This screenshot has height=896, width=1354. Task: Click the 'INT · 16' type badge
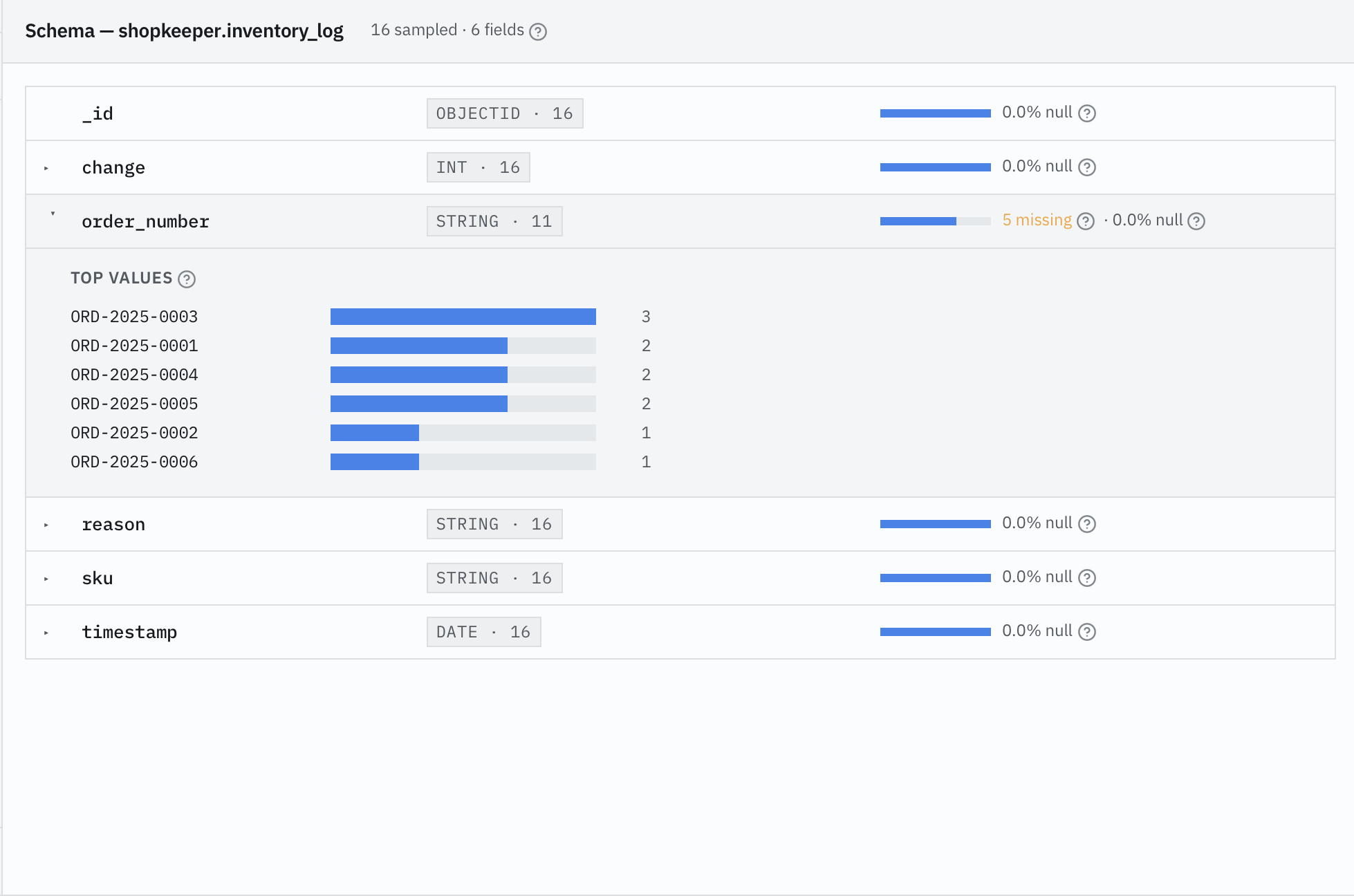(x=479, y=167)
